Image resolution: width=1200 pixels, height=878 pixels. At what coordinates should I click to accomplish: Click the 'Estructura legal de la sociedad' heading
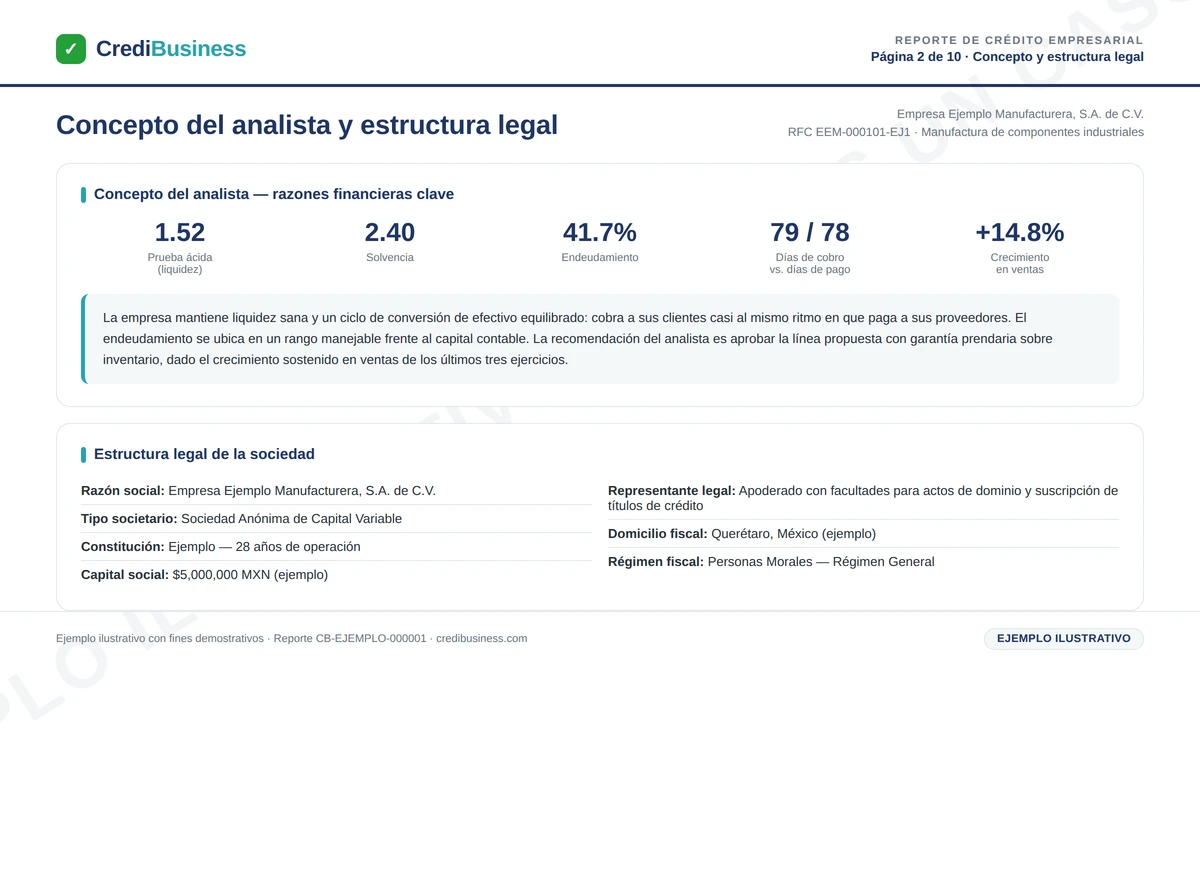(x=204, y=454)
